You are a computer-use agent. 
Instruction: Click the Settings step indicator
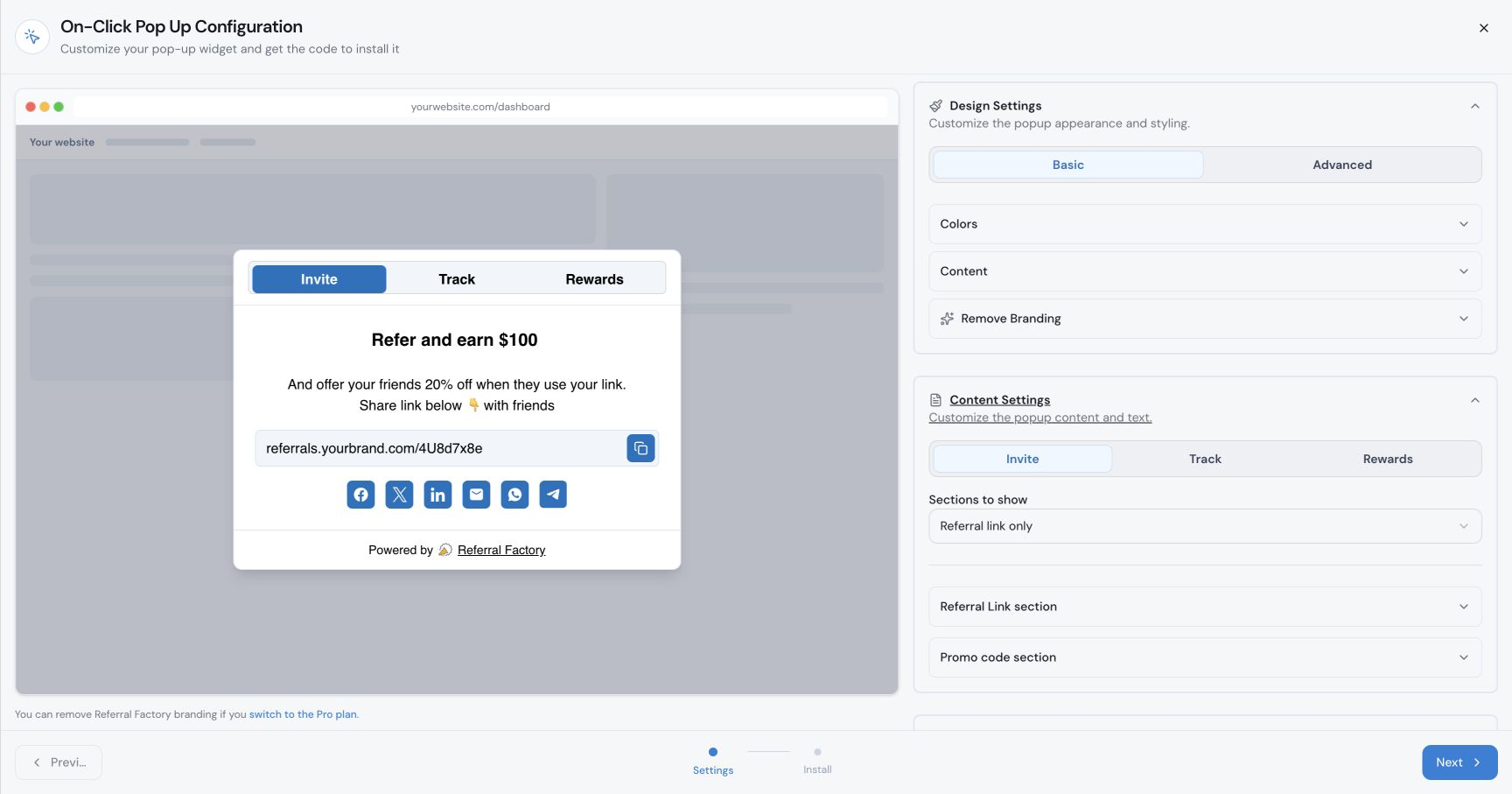tap(713, 761)
